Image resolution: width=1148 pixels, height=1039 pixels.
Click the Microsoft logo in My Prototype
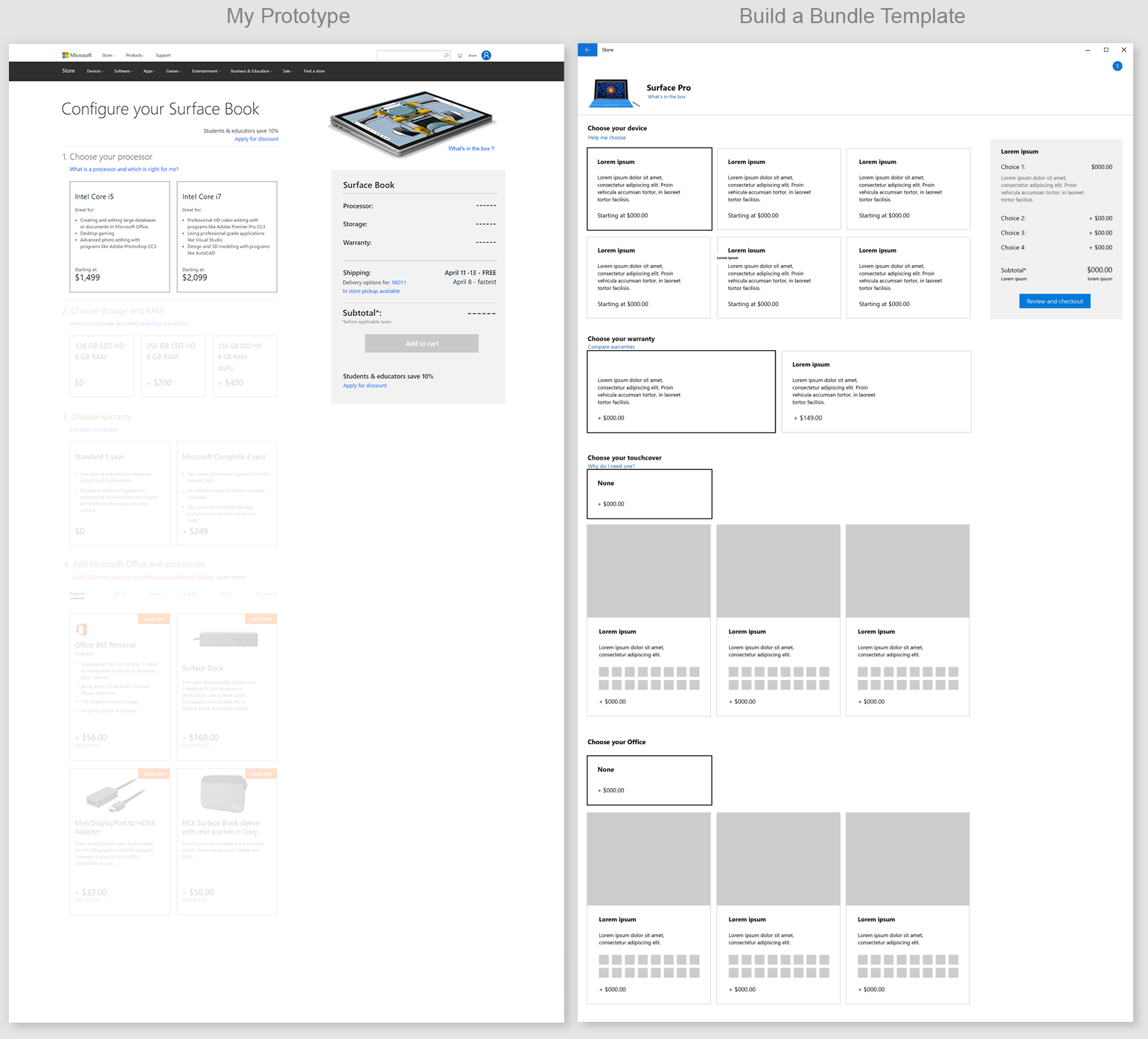click(x=77, y=55)
